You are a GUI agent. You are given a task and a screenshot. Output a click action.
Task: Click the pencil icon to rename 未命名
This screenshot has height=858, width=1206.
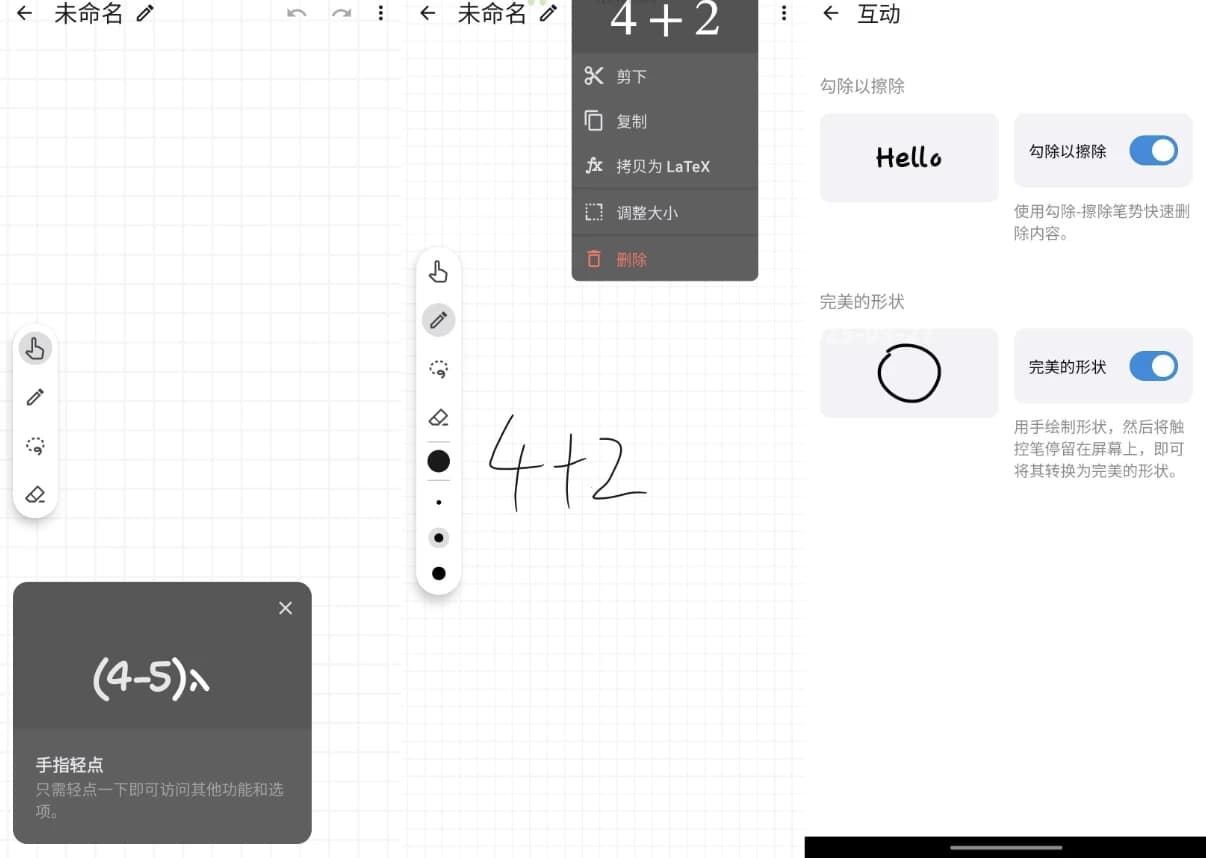click(x=145, y=13)
